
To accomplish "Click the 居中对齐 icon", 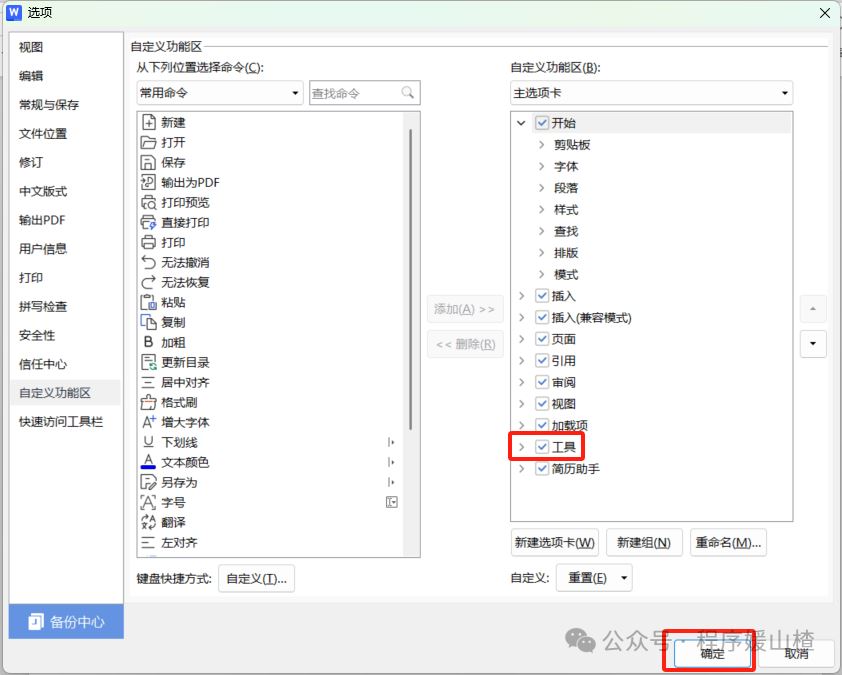I will (148, 382).
